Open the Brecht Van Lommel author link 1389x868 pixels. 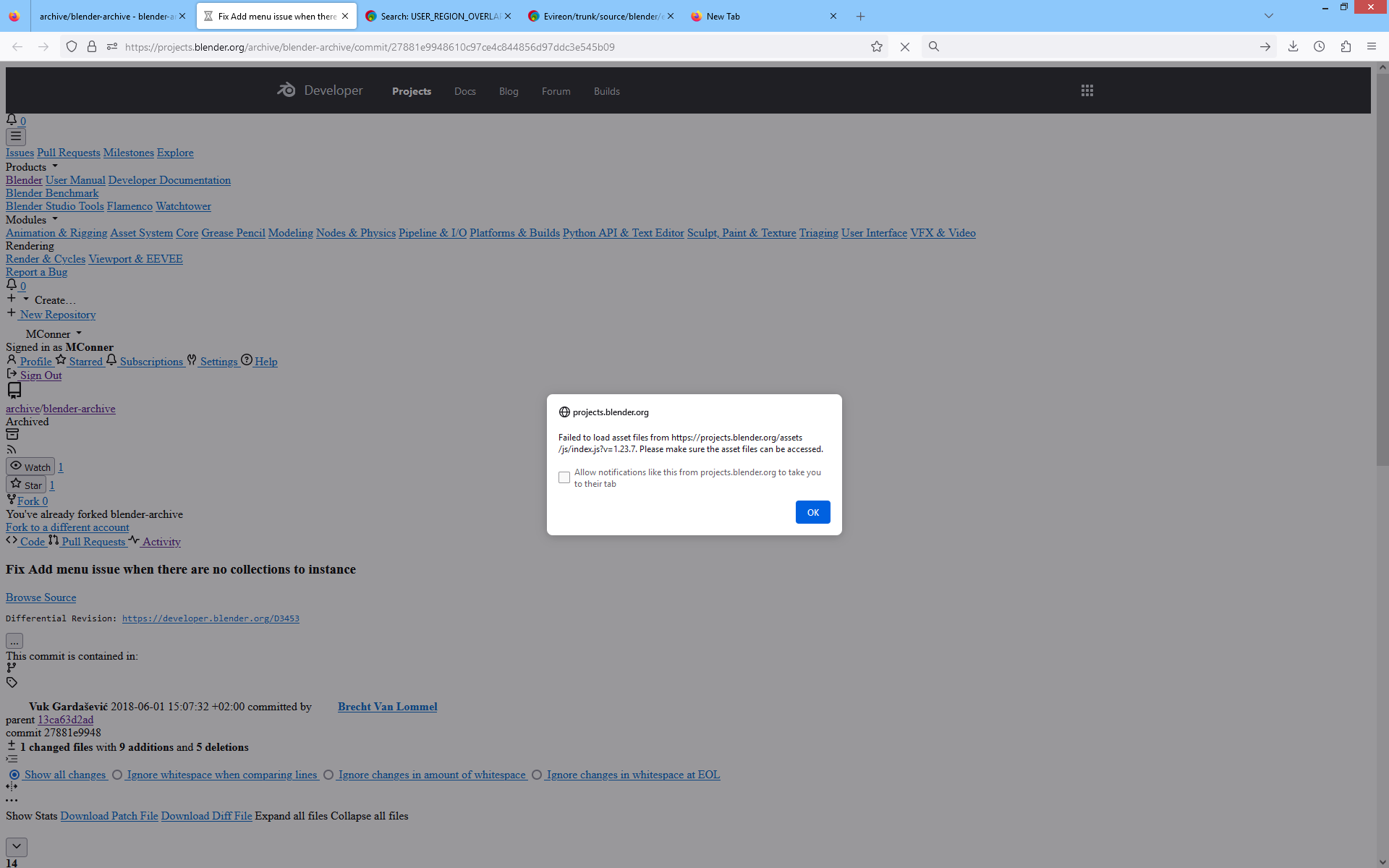[x=387, y=707]
